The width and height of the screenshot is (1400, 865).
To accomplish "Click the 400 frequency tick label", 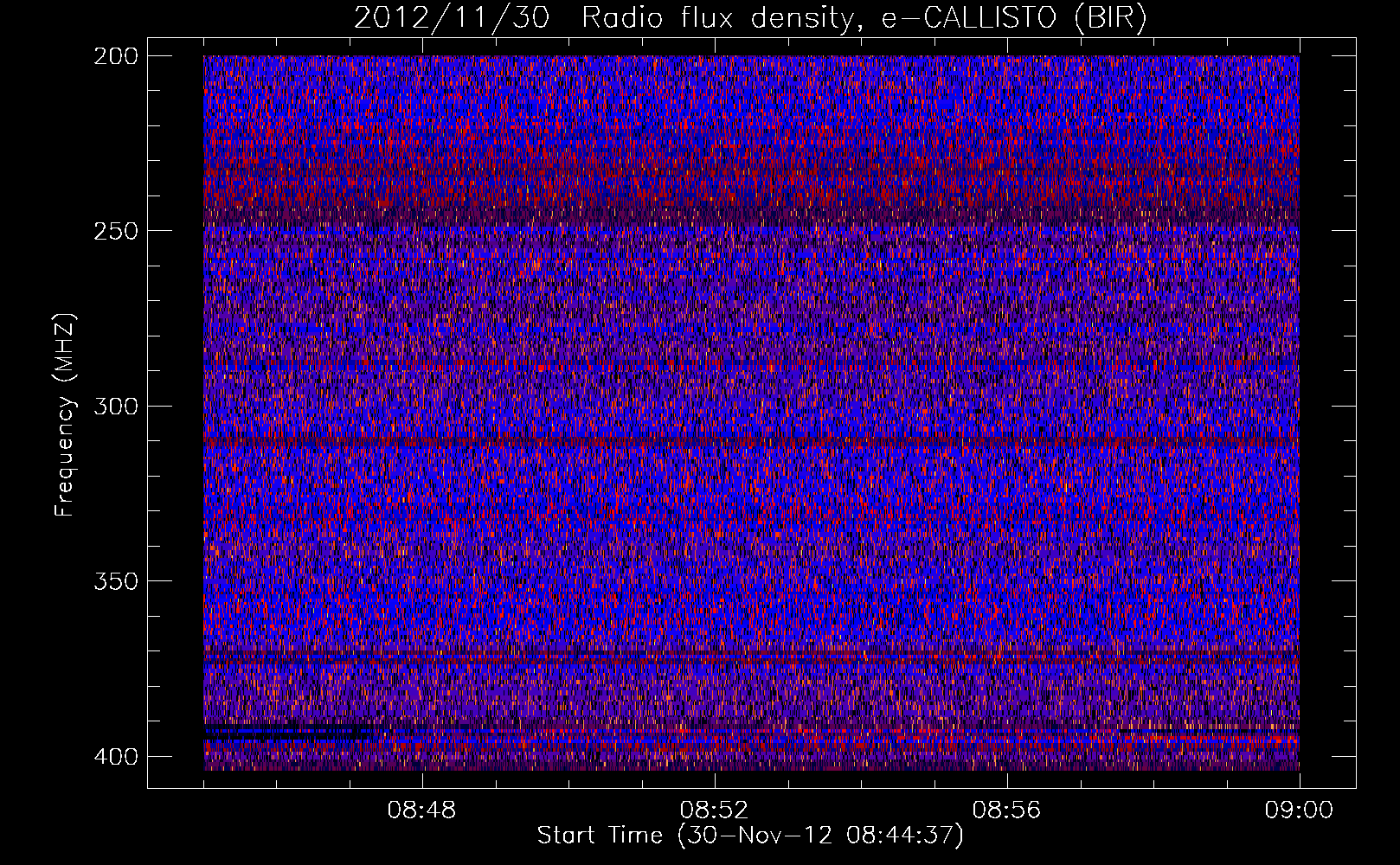I will click(x=116, y=756).
